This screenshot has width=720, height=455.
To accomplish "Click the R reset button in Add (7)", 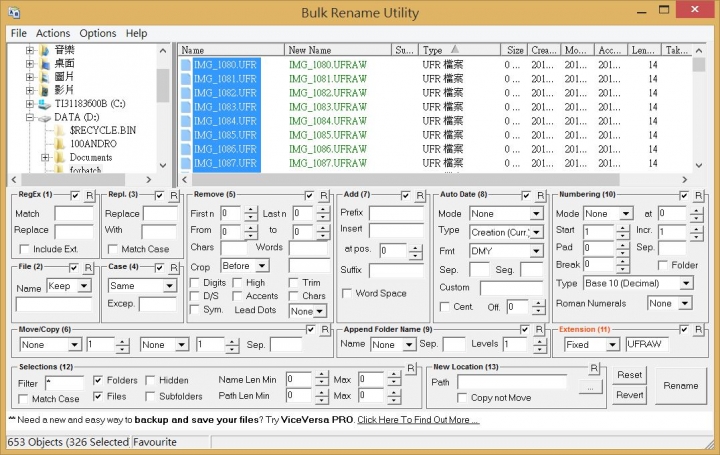I will (x=420, y=196).
